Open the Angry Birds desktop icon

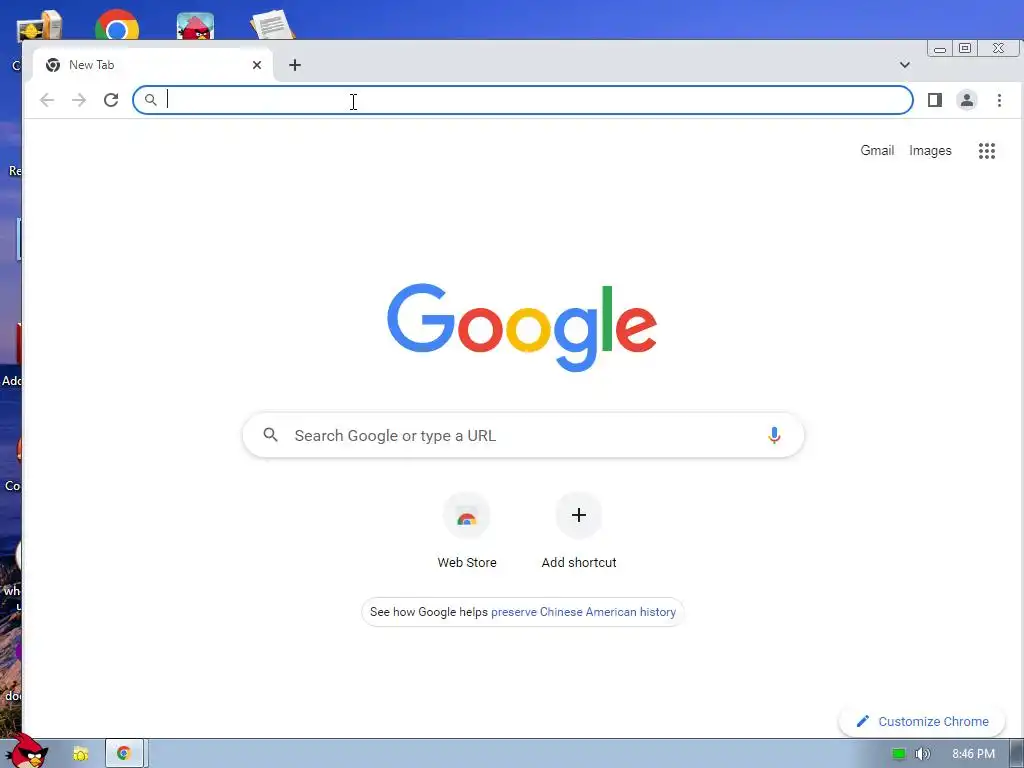click(x=195, y=26)
